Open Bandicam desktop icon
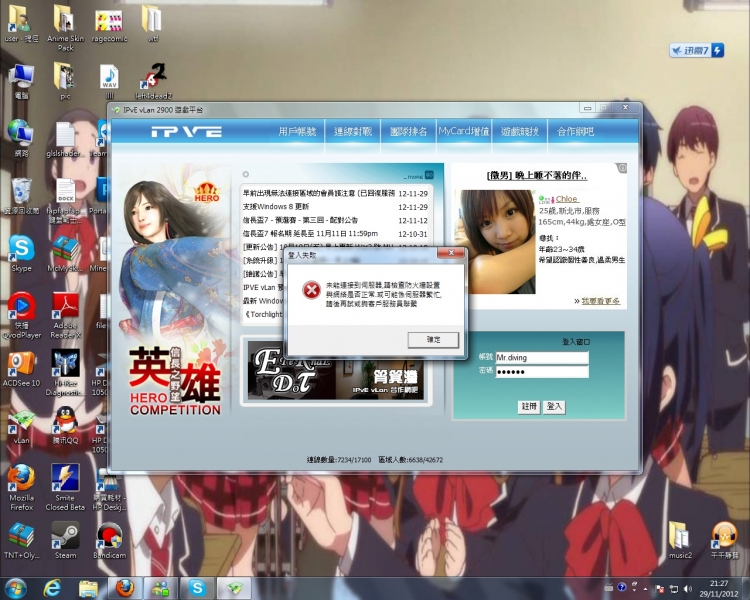 coord(109,541)
